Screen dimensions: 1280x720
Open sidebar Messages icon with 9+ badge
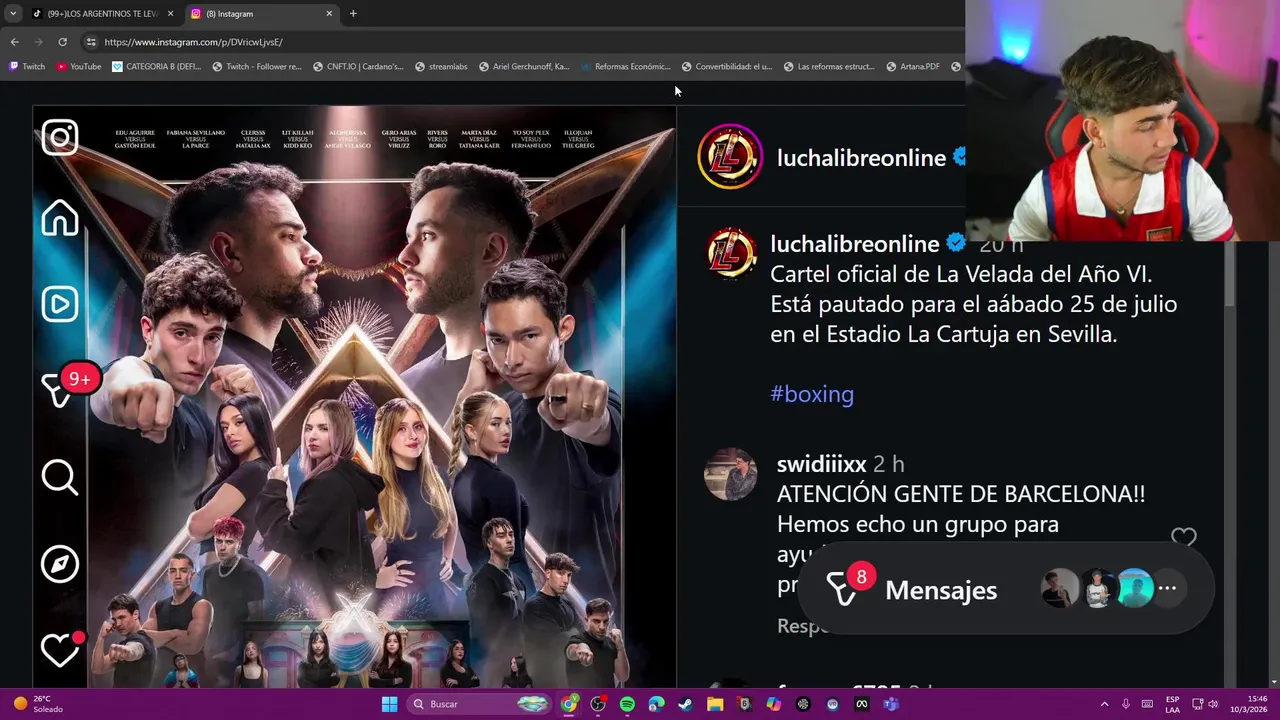point(68,386)
